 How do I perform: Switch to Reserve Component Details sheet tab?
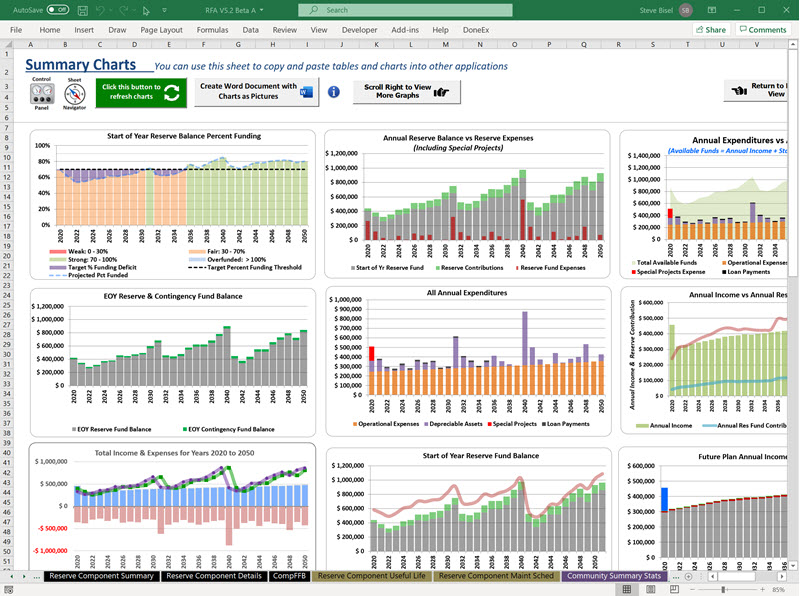(214, 576)
